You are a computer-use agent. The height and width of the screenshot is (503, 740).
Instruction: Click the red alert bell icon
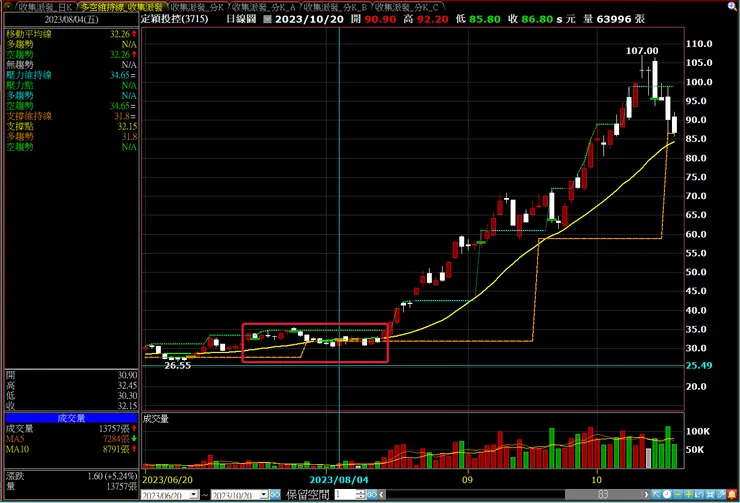click(x=732, y=495)
